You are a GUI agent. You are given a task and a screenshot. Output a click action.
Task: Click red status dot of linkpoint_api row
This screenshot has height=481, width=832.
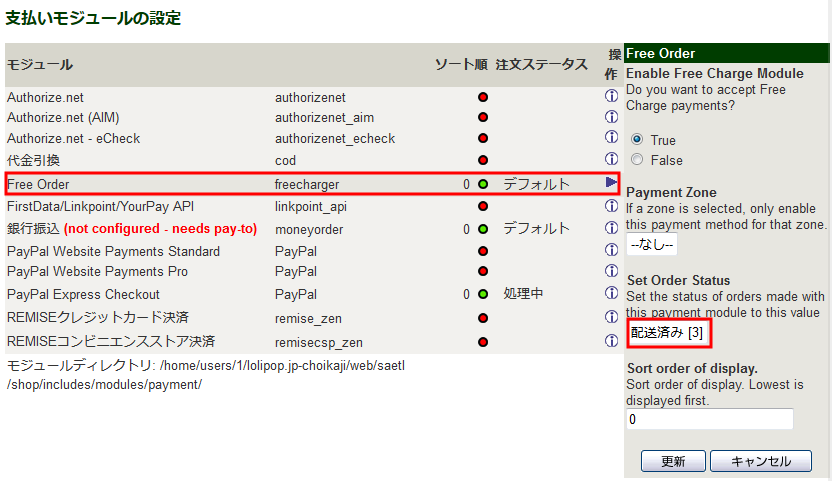pos(483,206)
